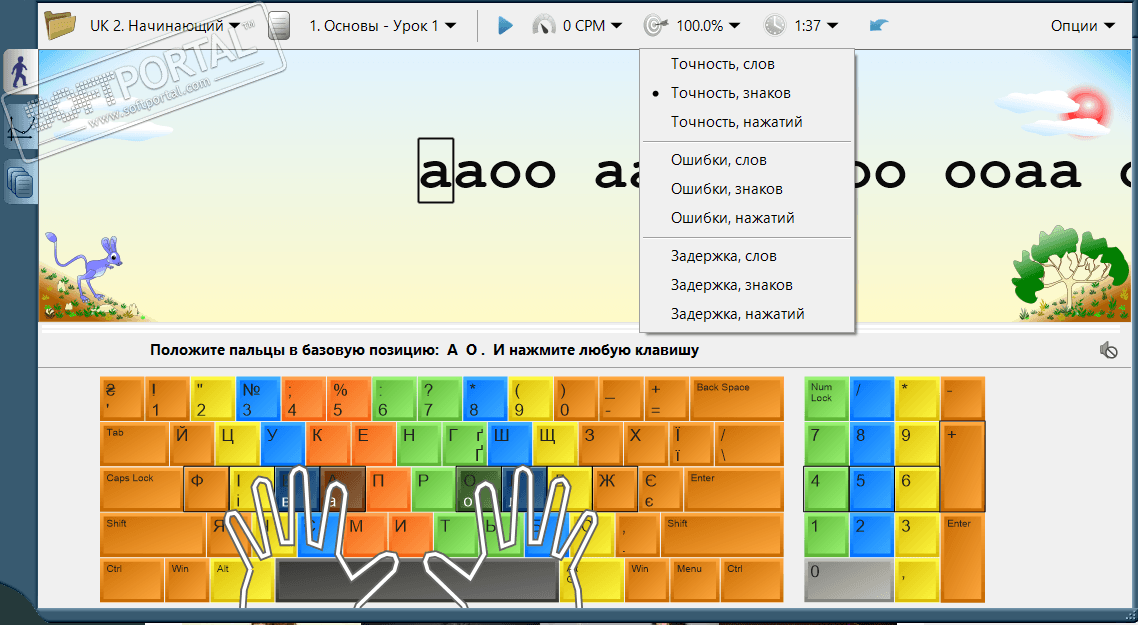
Task: Click the left Ctrl key
Action: point(132,580)
